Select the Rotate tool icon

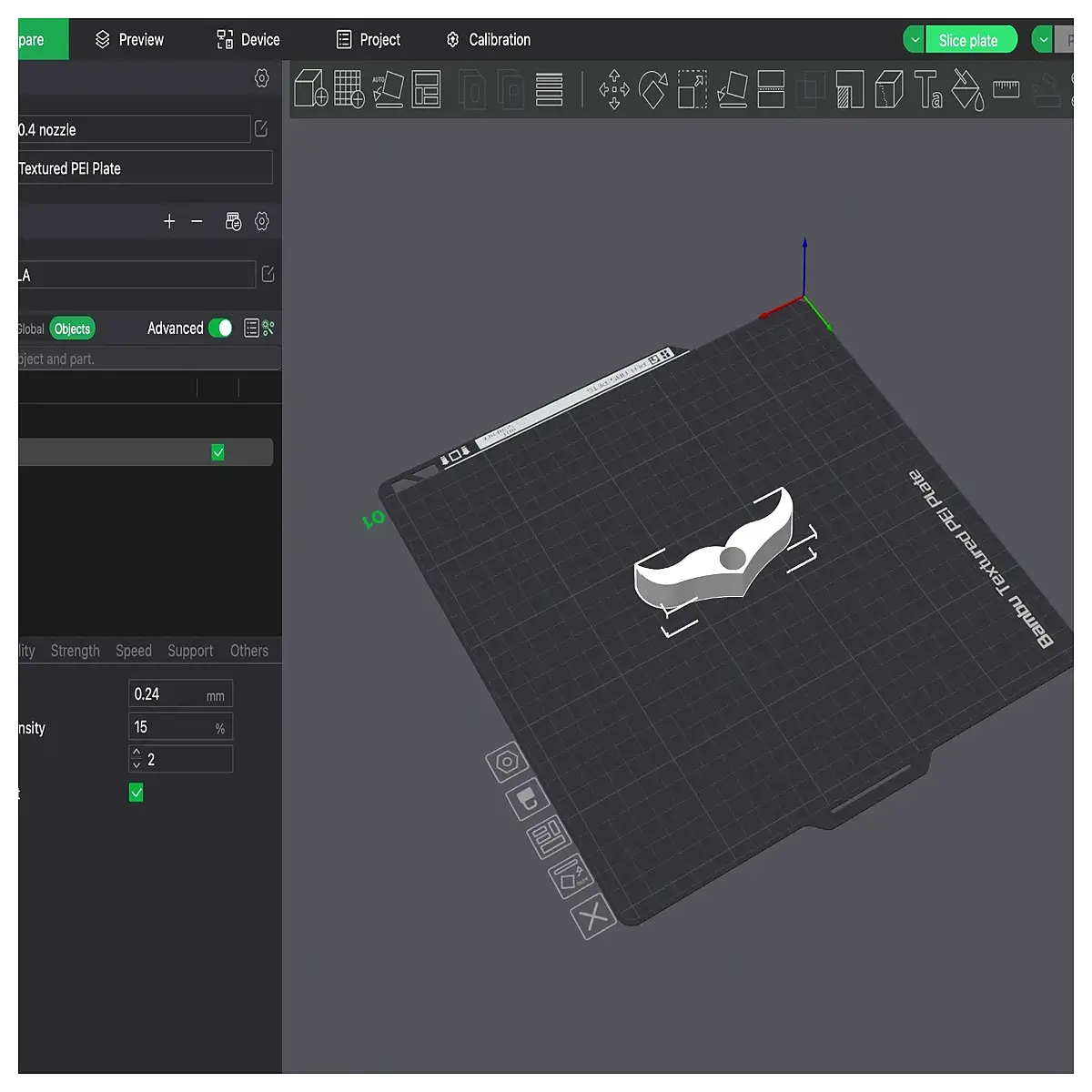pyautogui.click(x=652, y=89)
